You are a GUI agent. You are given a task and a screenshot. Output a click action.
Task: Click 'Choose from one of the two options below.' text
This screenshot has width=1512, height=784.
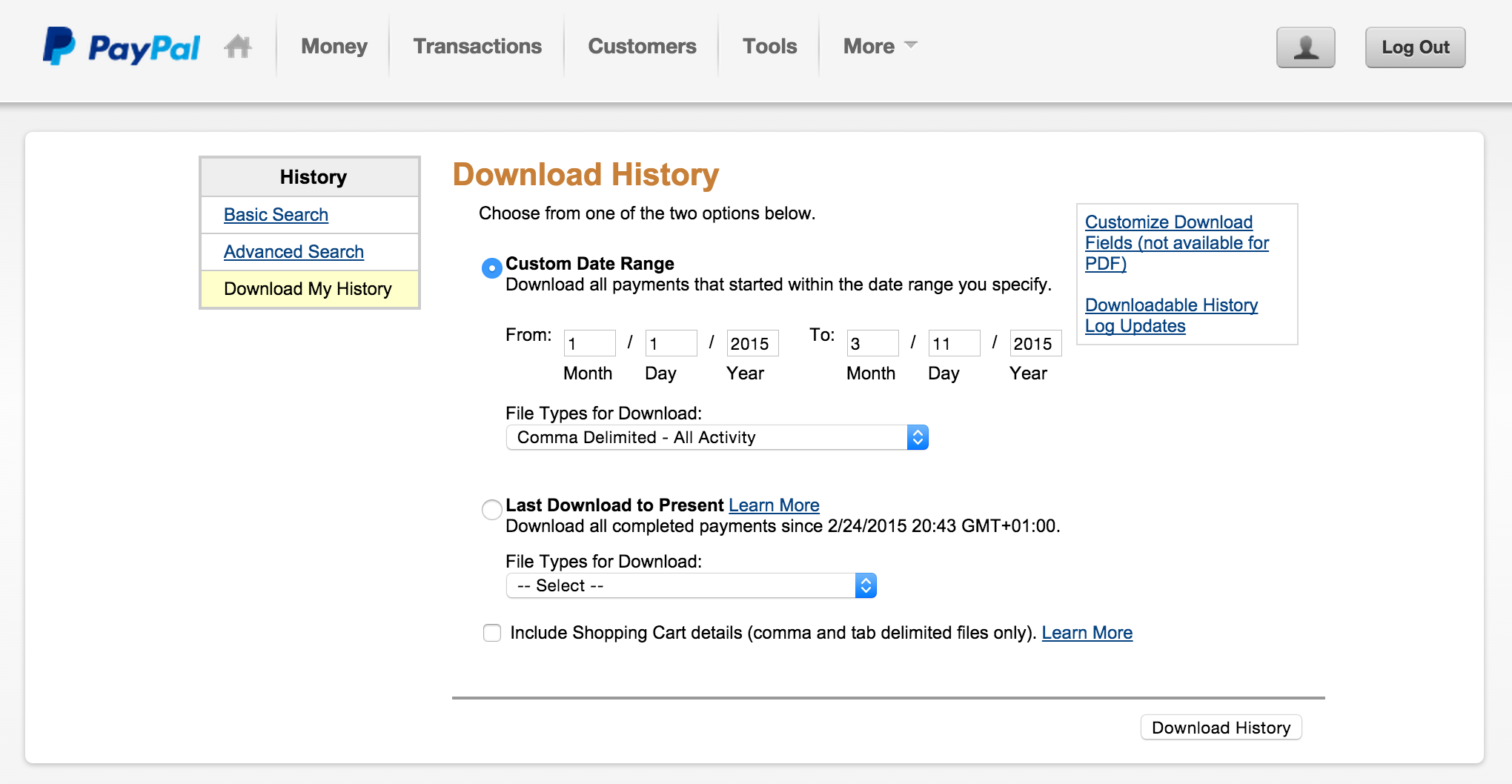click(x=647, y=213)
